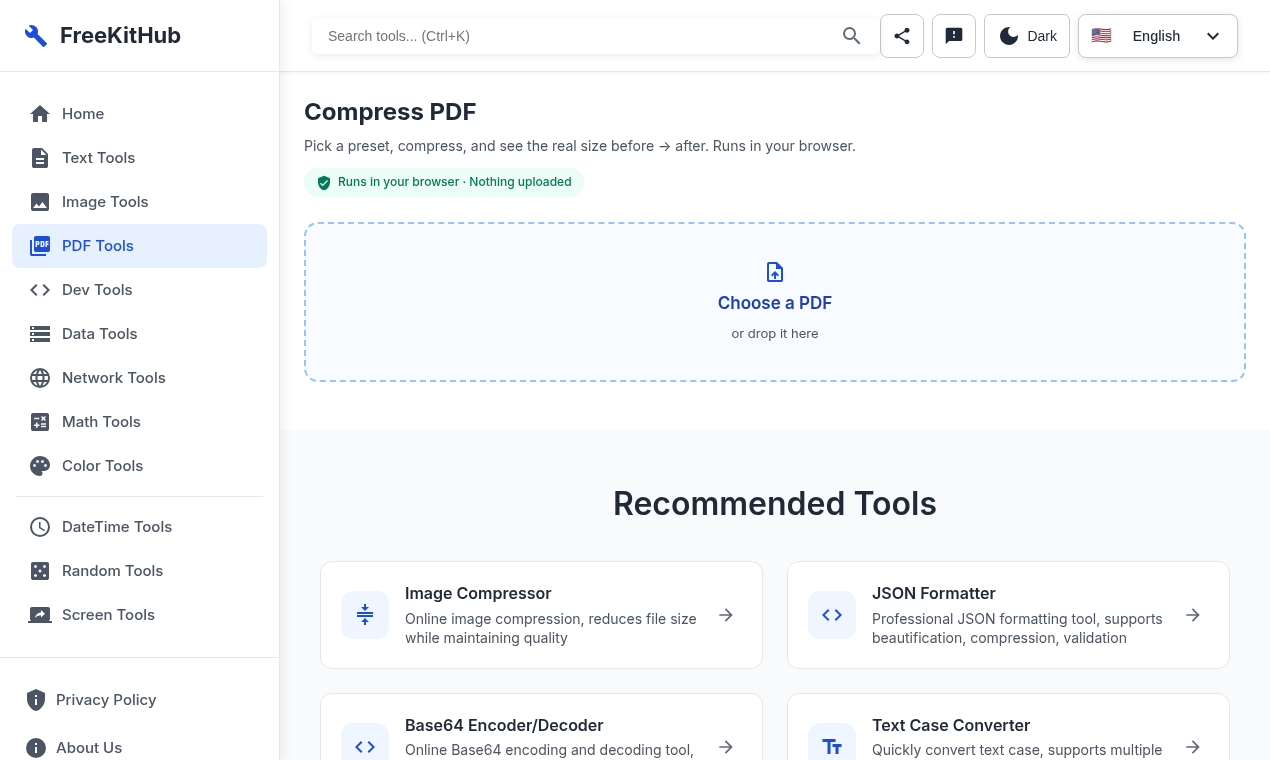Open the English language dropdown

pos(1158,36)
